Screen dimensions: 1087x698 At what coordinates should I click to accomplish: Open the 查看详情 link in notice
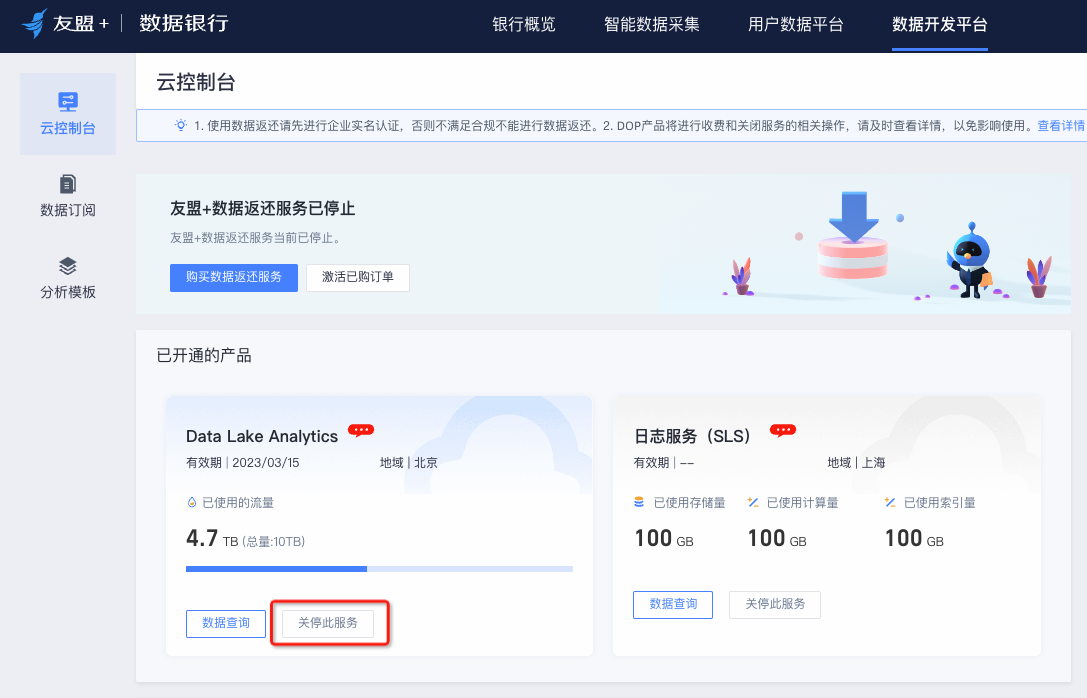1061,125
